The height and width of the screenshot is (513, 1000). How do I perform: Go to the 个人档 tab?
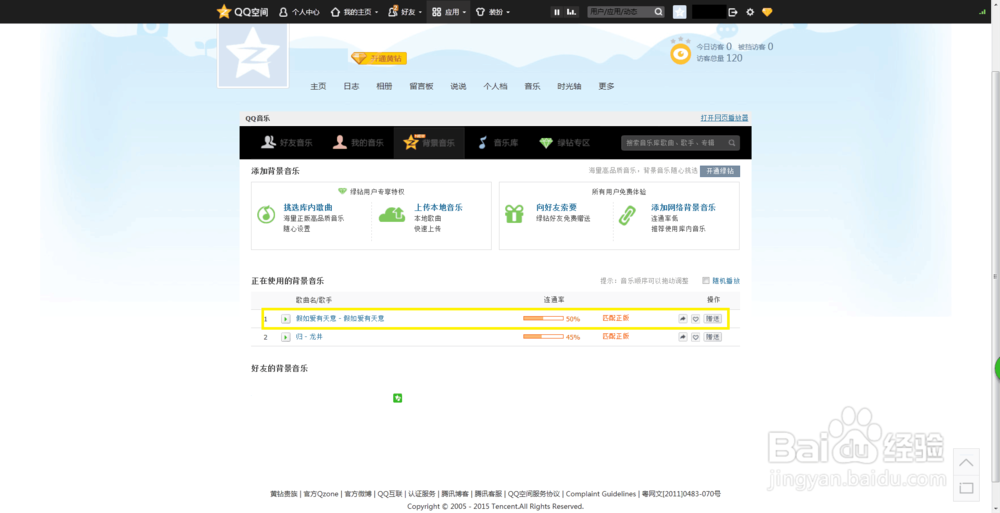(x=495, y=86)
